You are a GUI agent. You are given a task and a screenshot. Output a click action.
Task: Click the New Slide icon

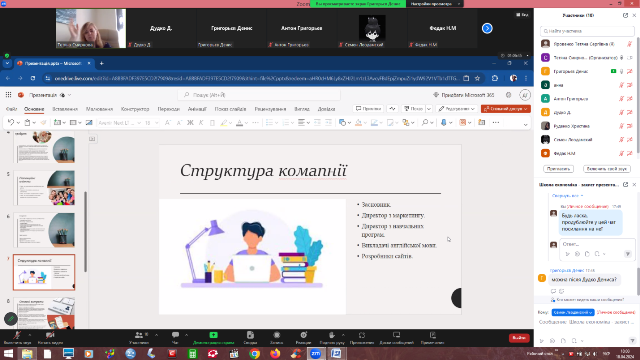(57, 122)
